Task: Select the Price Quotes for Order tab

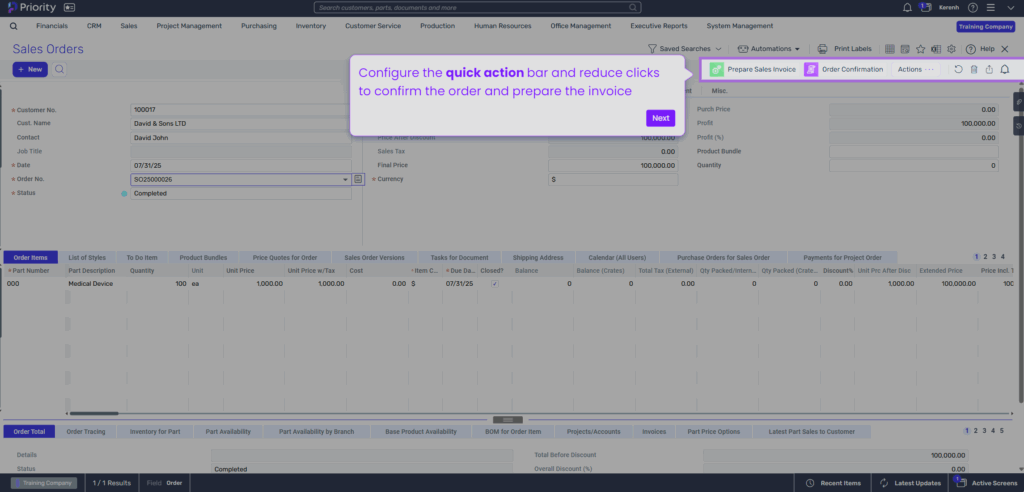Action: (x=285, y=257)
